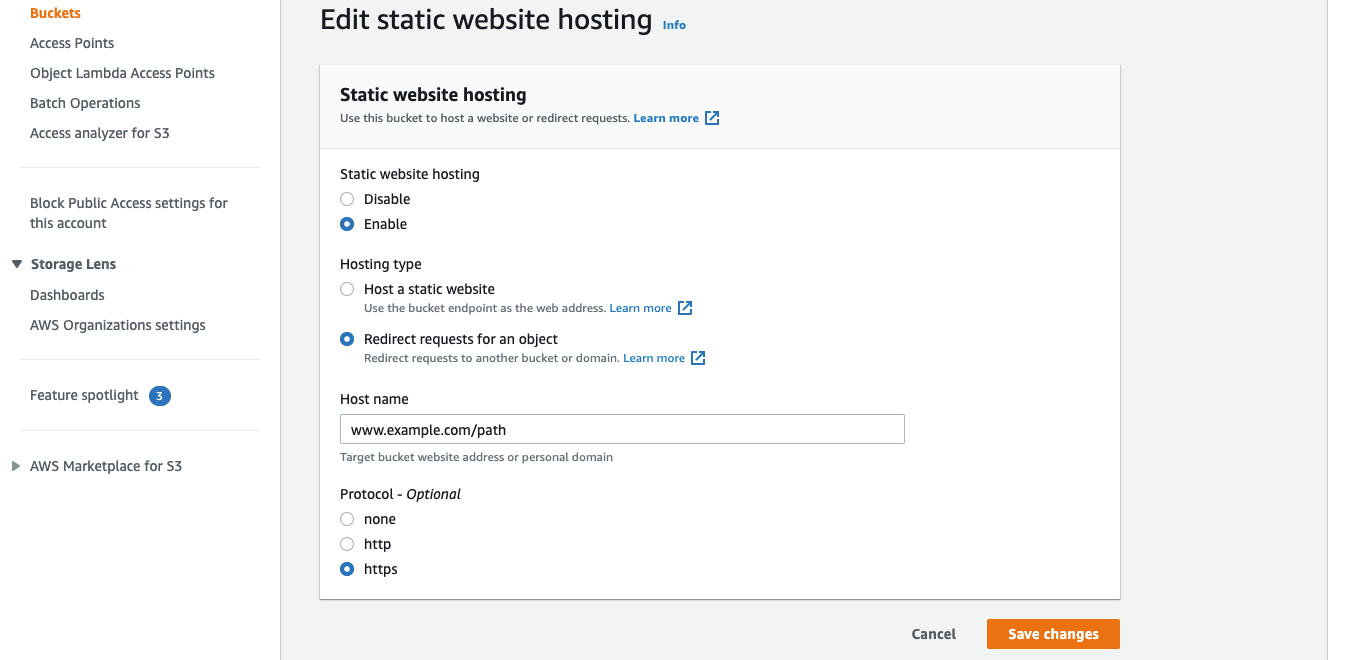This screenshot has width=1368, height=660.
Task: Choose Redirect requests for an object option
Action: click(x=347, y=339)
